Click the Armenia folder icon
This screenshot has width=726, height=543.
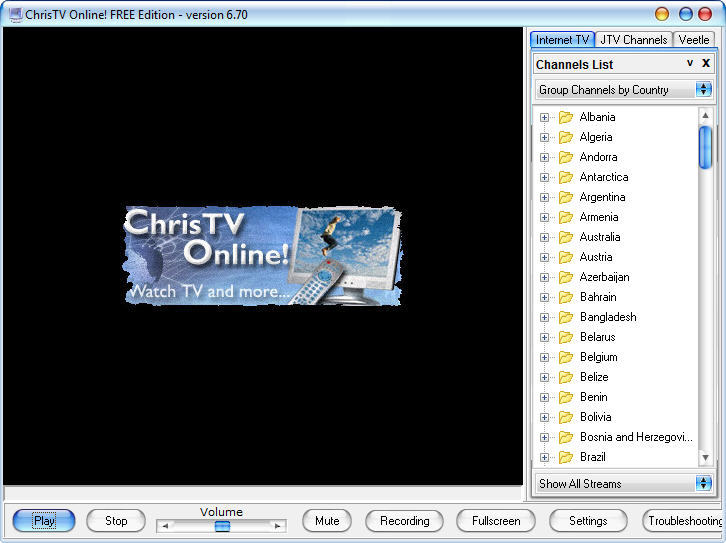565,217
